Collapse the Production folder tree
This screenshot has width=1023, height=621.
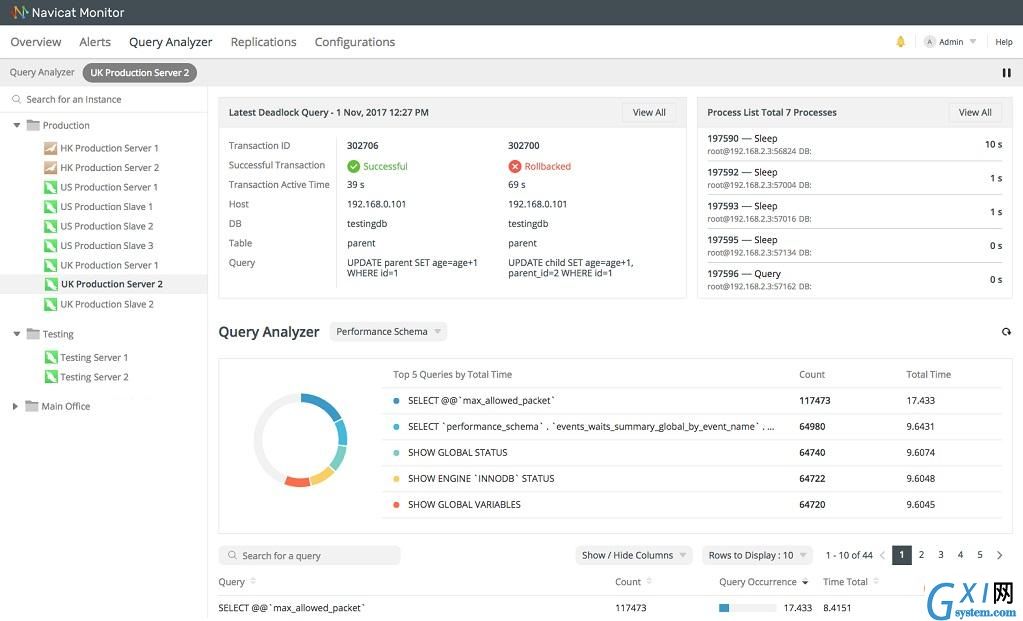[16, 125]
